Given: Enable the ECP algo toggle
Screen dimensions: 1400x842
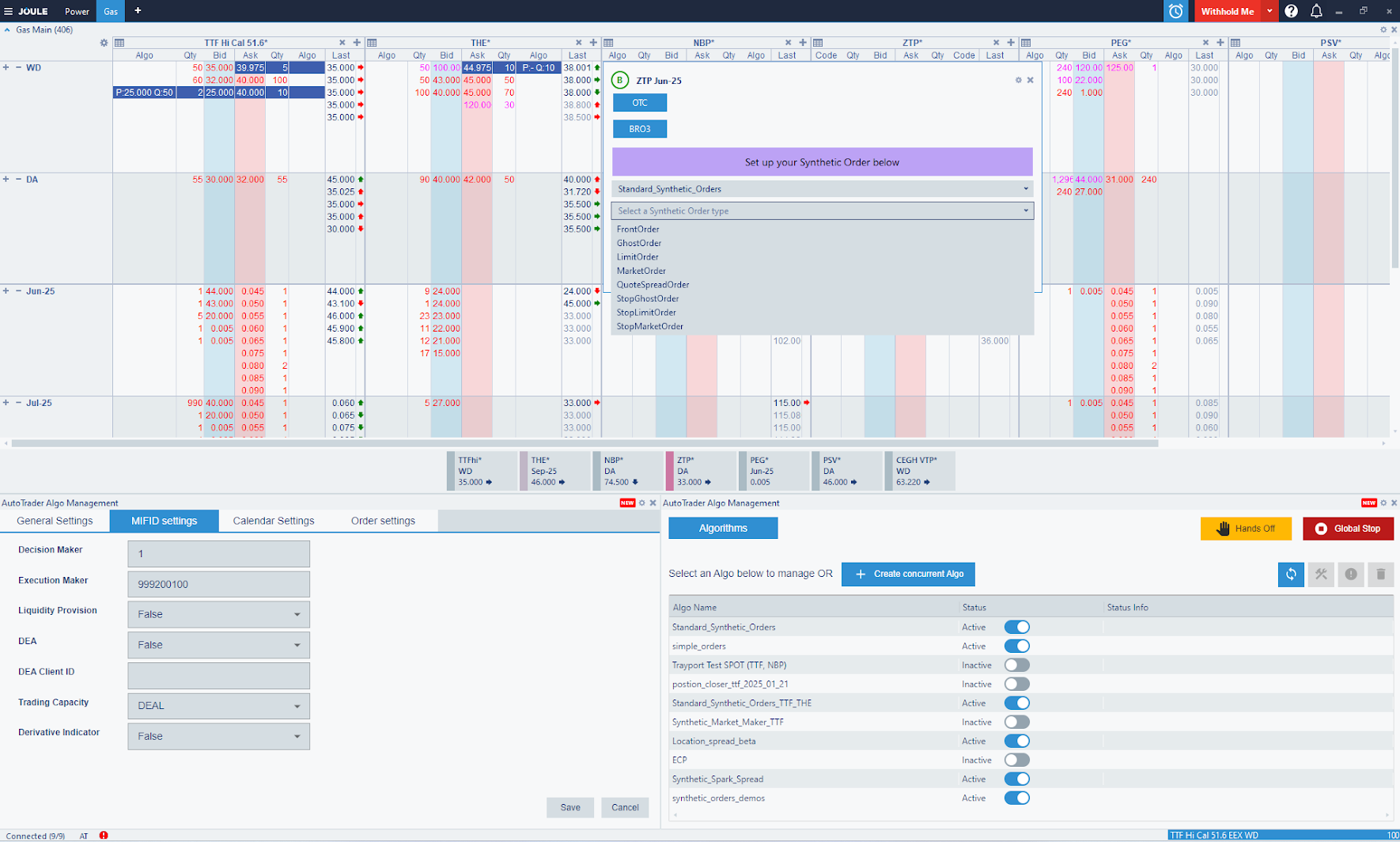Looking at the screenshot, I should click(1016, 760).
